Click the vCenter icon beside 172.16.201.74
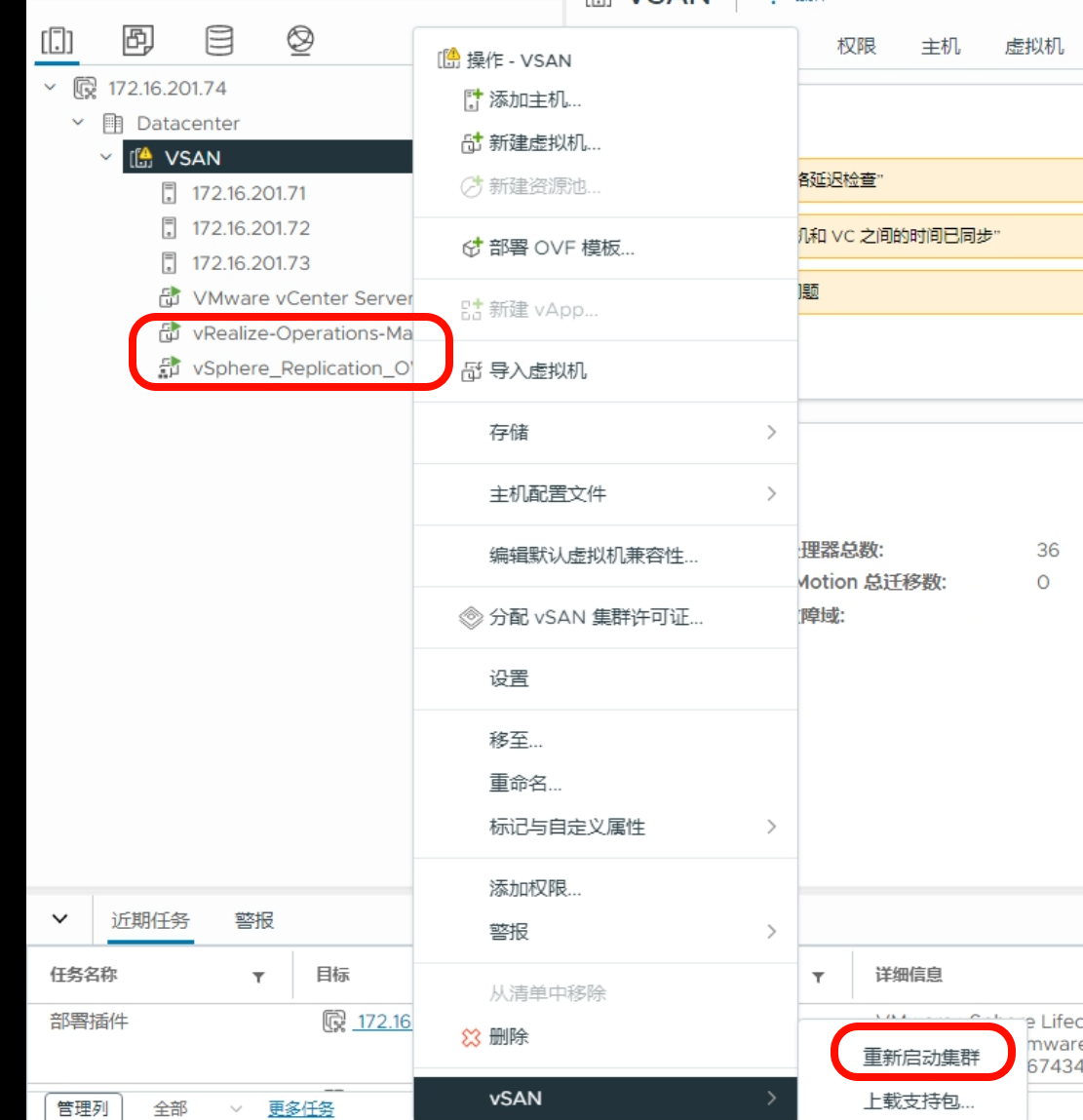 [85, 89]
